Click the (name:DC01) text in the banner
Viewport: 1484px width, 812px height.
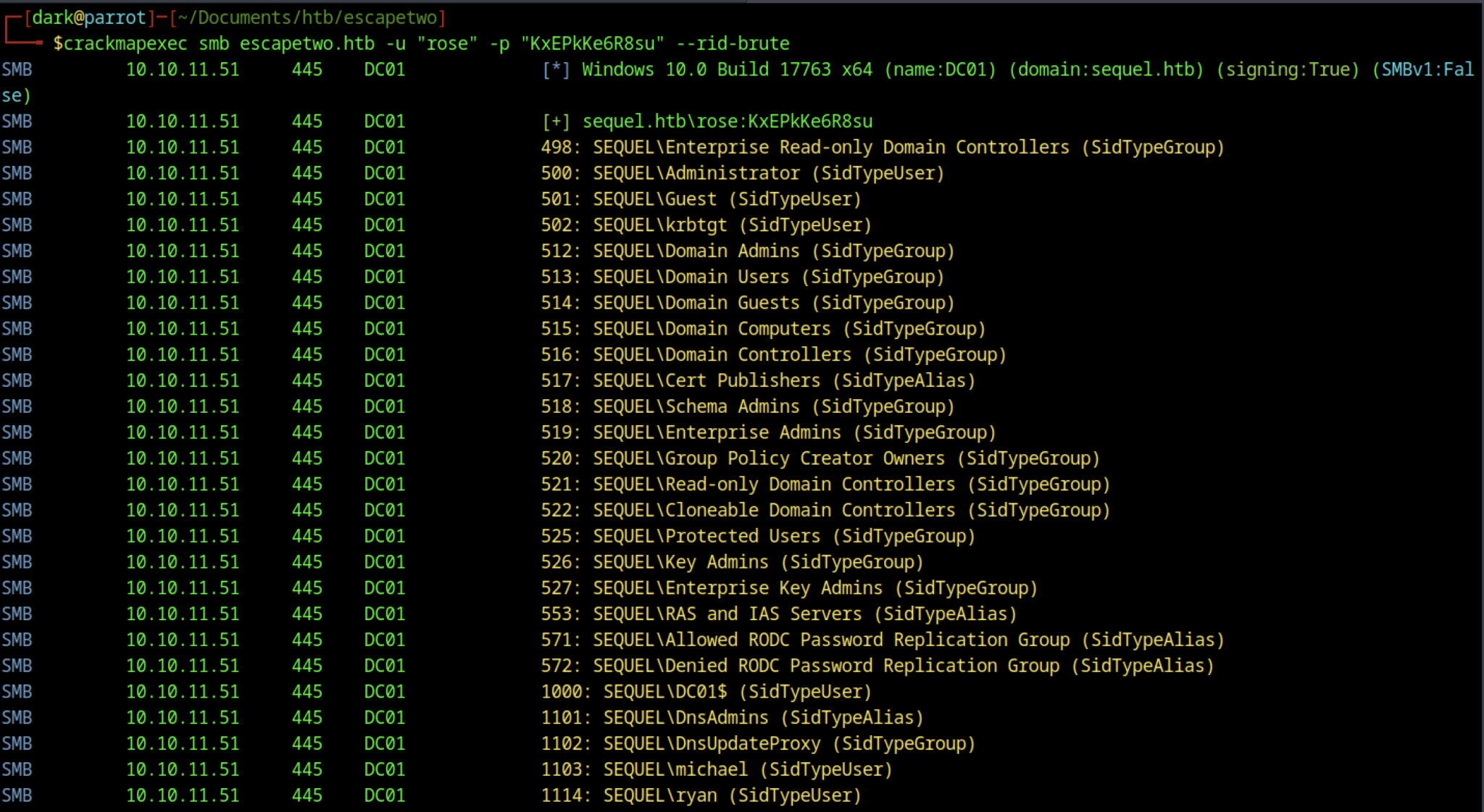pos(940,70)
